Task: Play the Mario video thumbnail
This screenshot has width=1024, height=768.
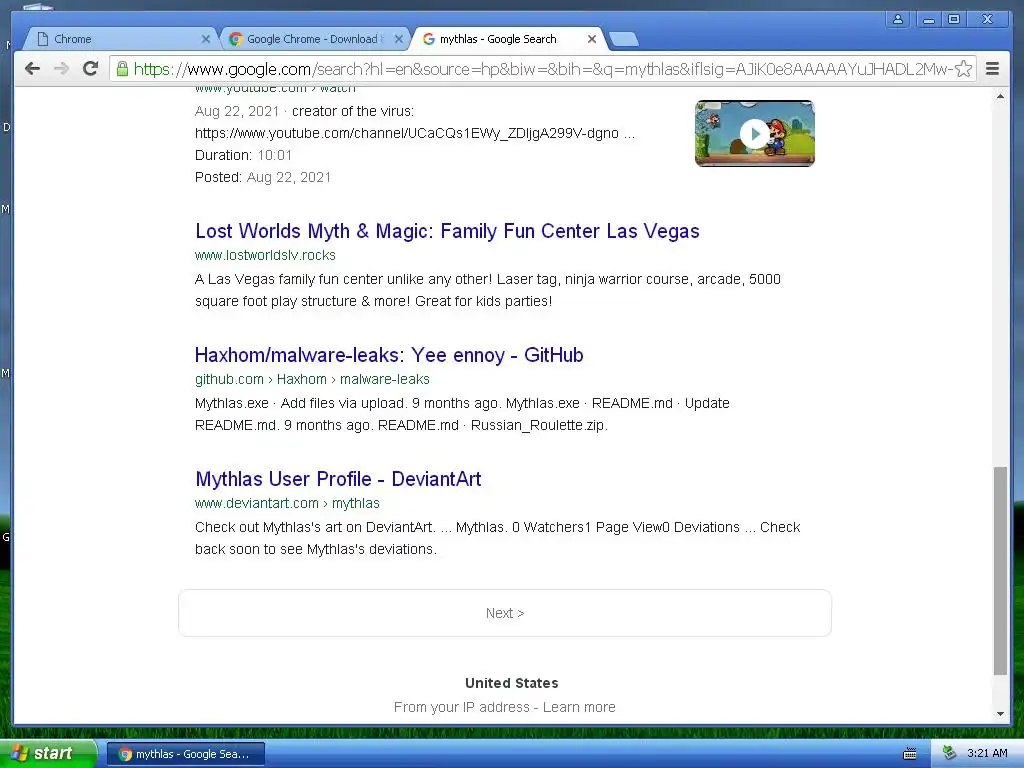Action: tap(755, 133)
